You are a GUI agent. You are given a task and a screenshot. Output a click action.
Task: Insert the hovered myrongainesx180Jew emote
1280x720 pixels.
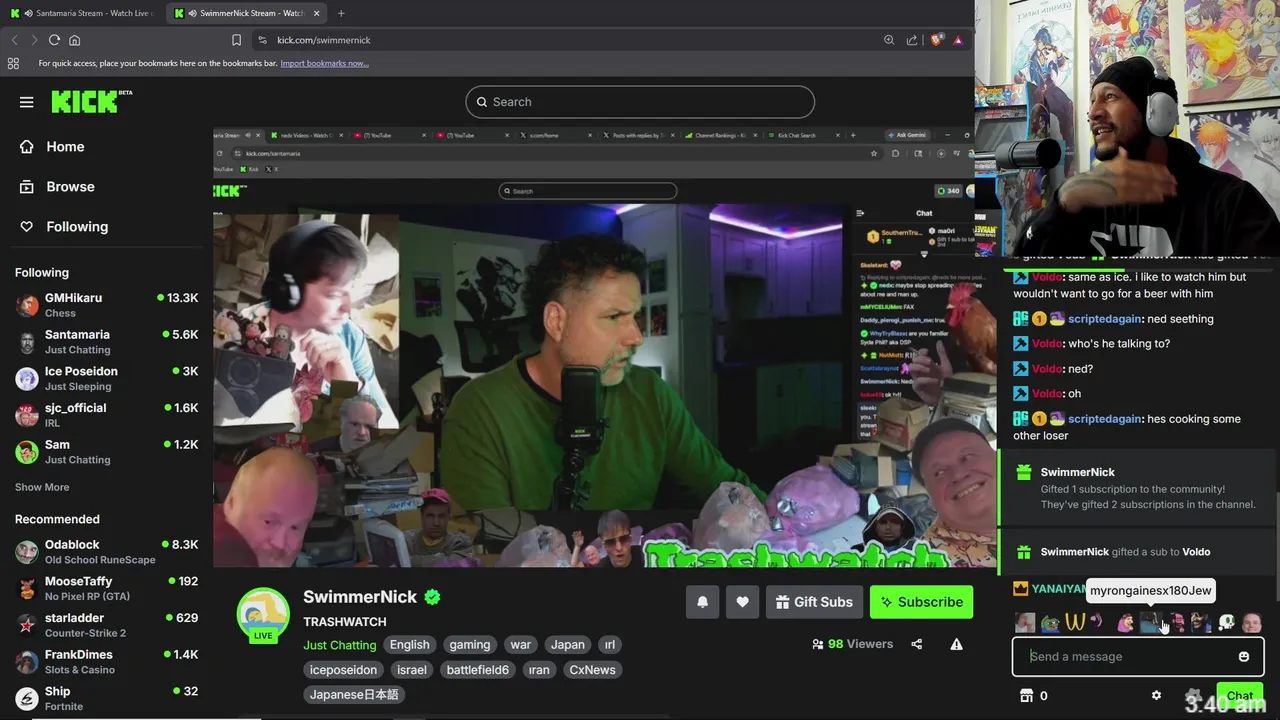[x=1150, y=623]
